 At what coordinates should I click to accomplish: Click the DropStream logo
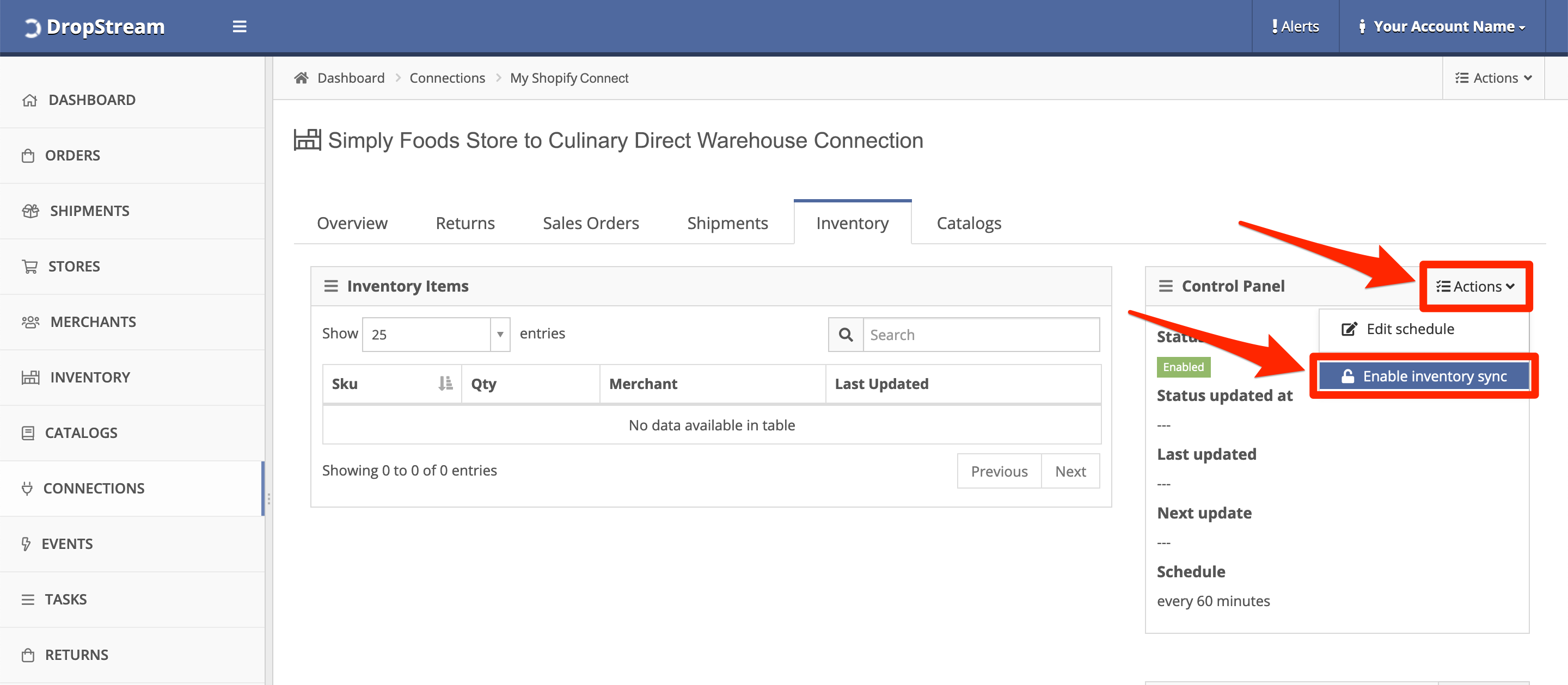pyautogui.click(x=94, y=27)
